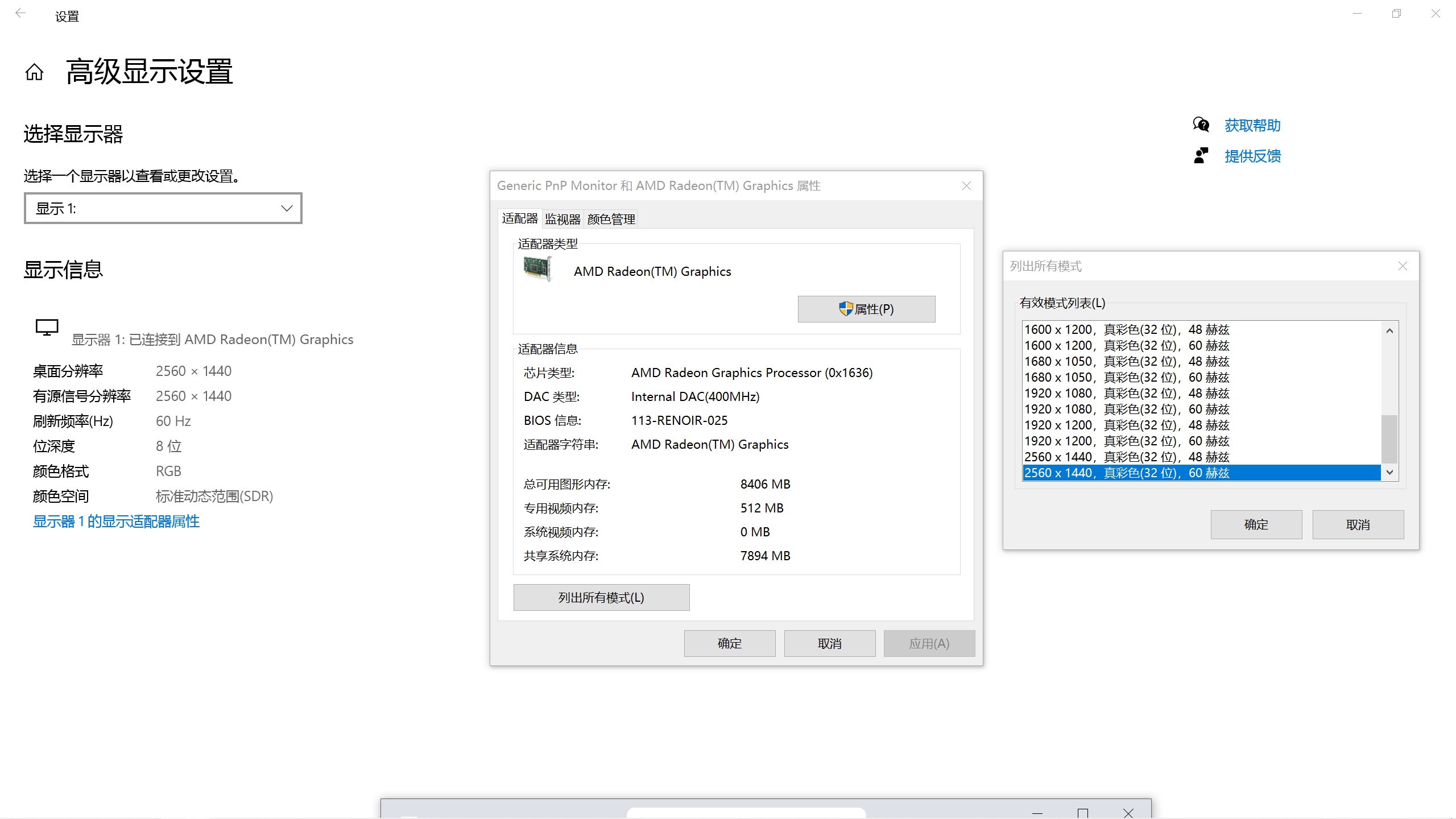Select mode 1600 x 1200 48 赫兹

coord(1202,330)
